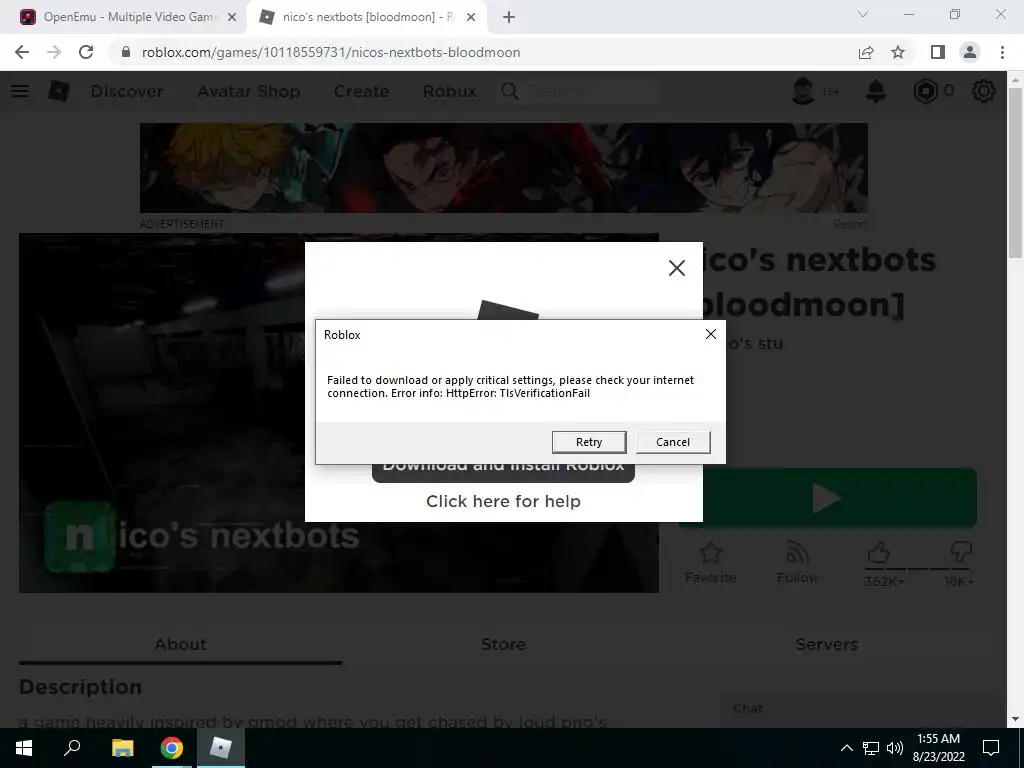Screen dimensions: 1024x768
Task: Select the Servers tab
Action: tap(826, 644)
